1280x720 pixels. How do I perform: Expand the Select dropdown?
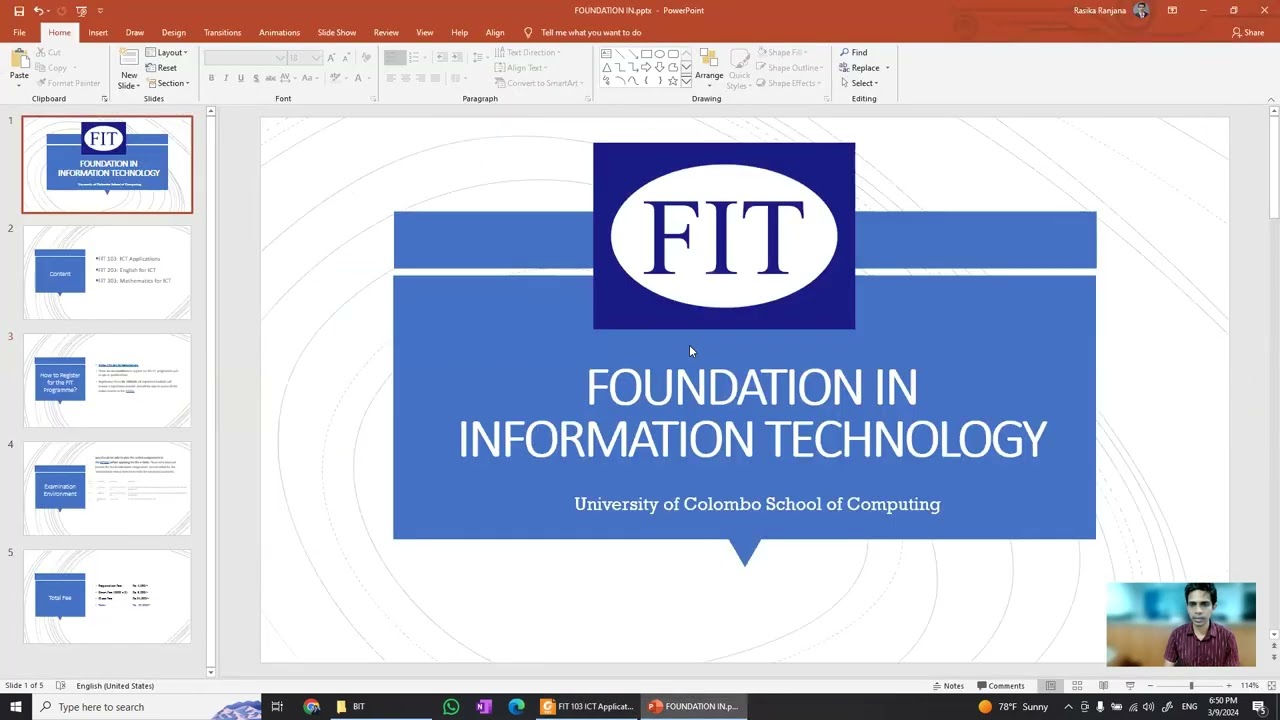click(x=859, y=83)
